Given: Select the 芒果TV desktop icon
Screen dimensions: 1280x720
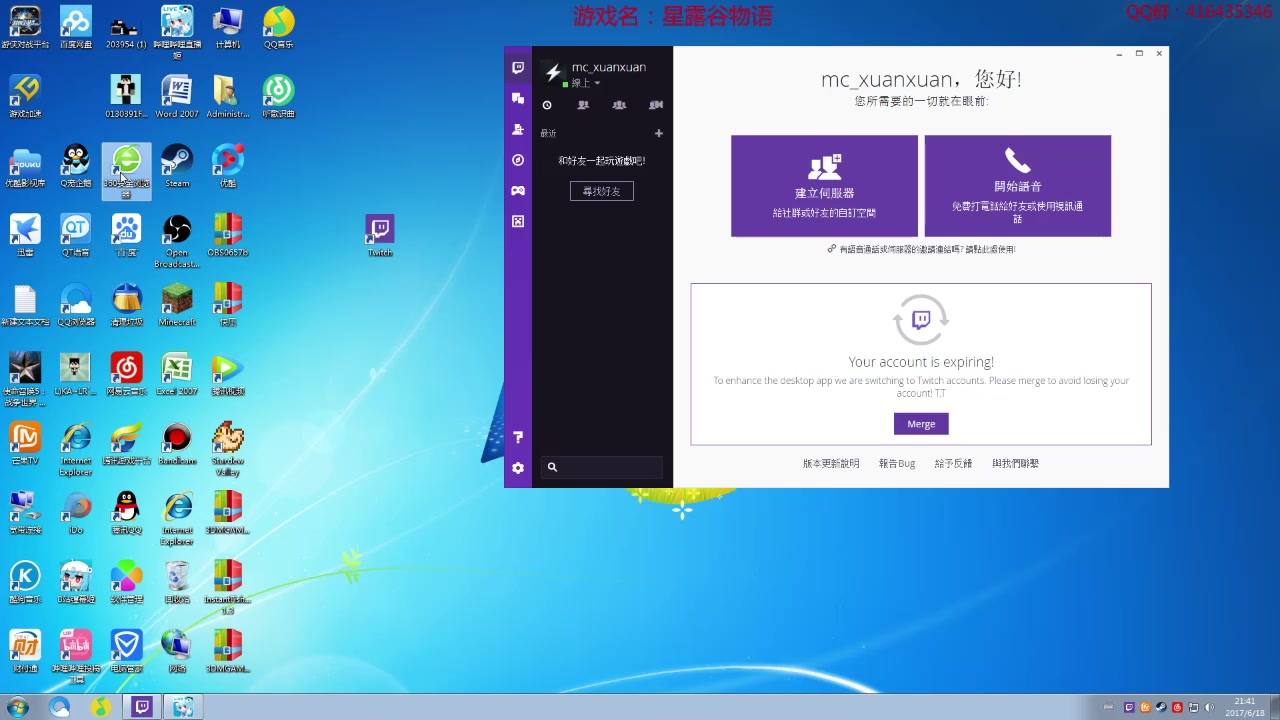Looking at the screenshot, I should pos(25,444).
